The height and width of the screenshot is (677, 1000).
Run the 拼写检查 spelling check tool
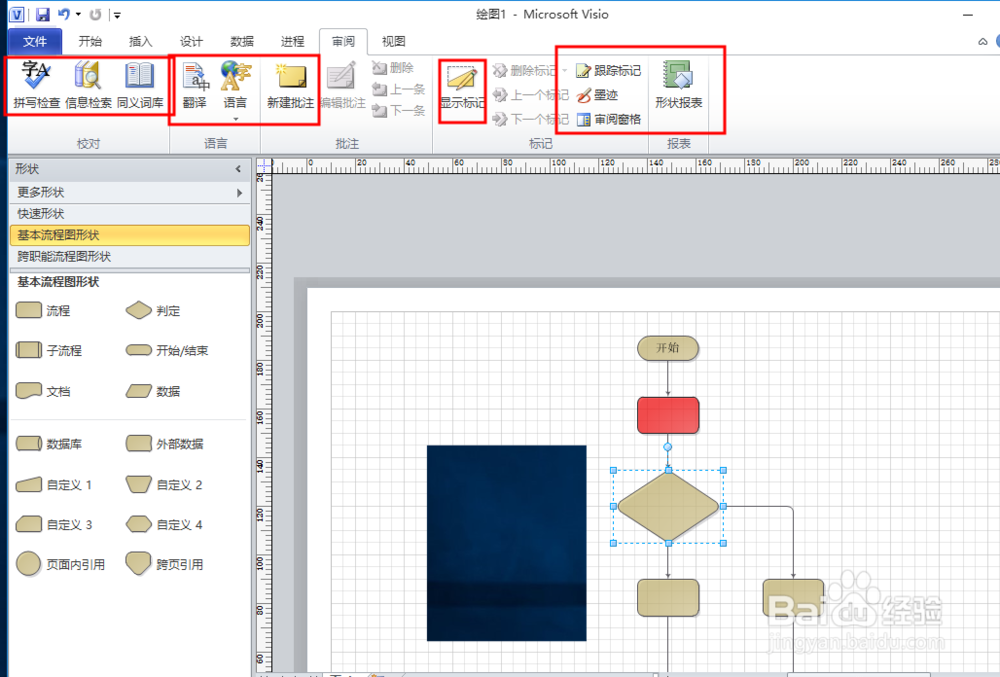(36, 85)
